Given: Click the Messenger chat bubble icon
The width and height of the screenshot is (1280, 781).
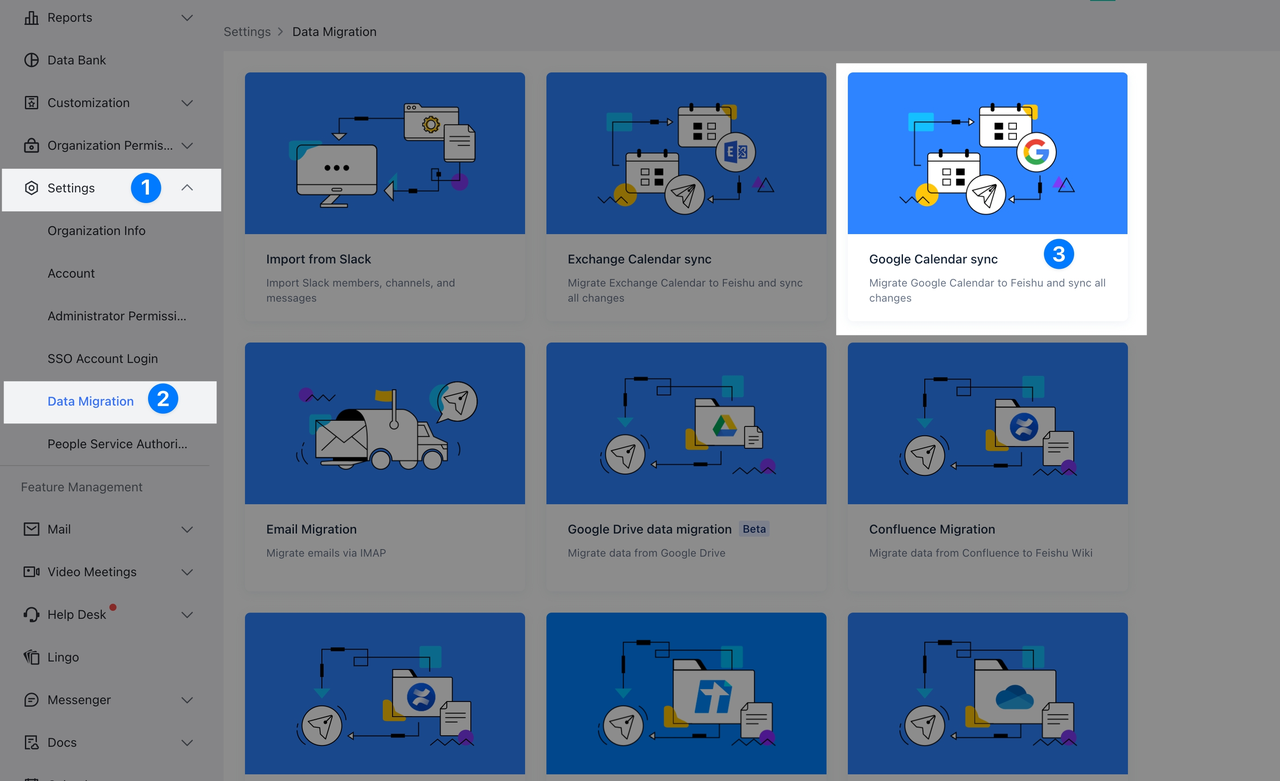Looking at the screenshot, I should 31,700.
